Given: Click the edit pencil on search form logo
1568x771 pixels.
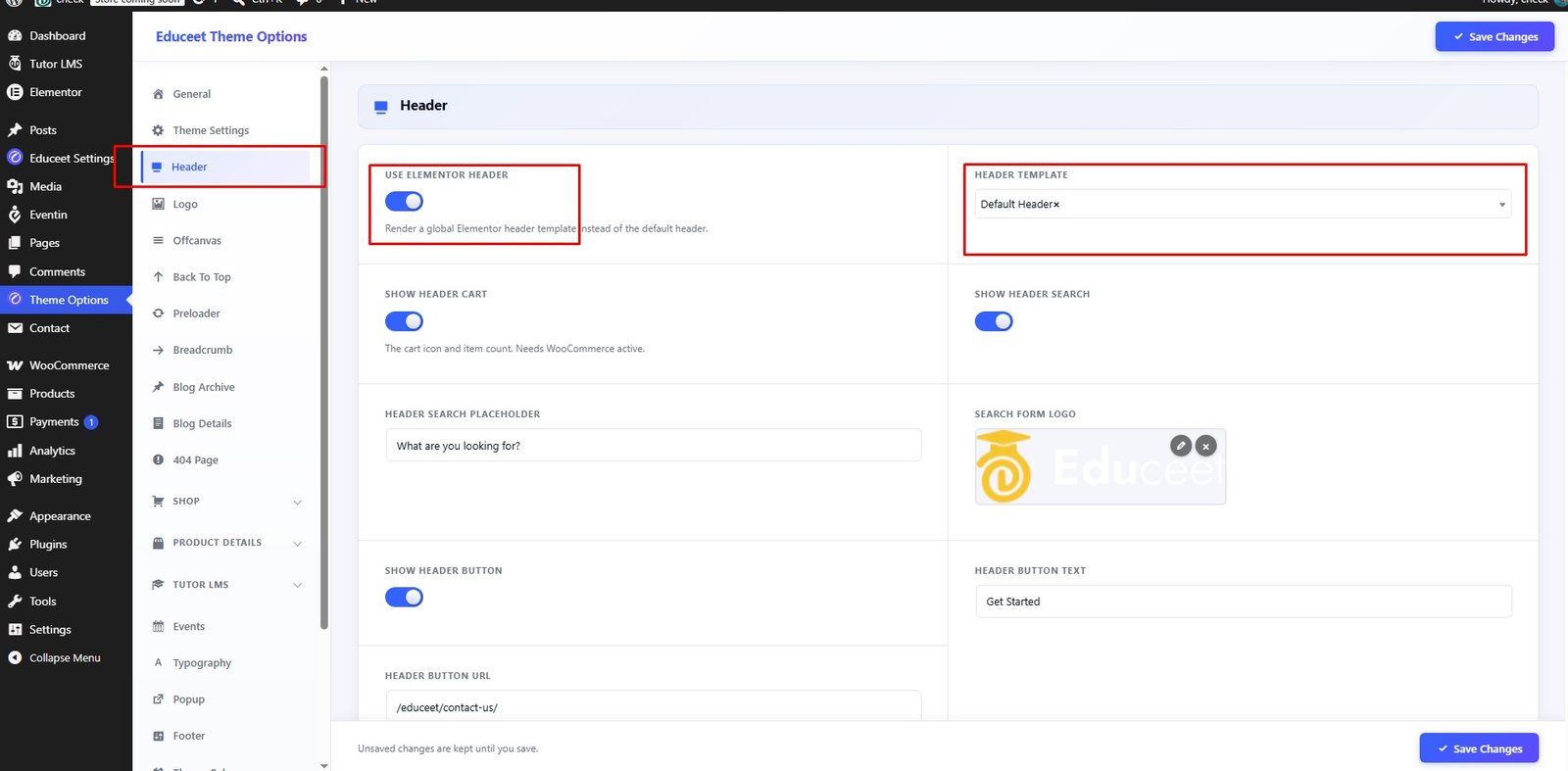Looking at the screenshot, I should [1181, 446].
